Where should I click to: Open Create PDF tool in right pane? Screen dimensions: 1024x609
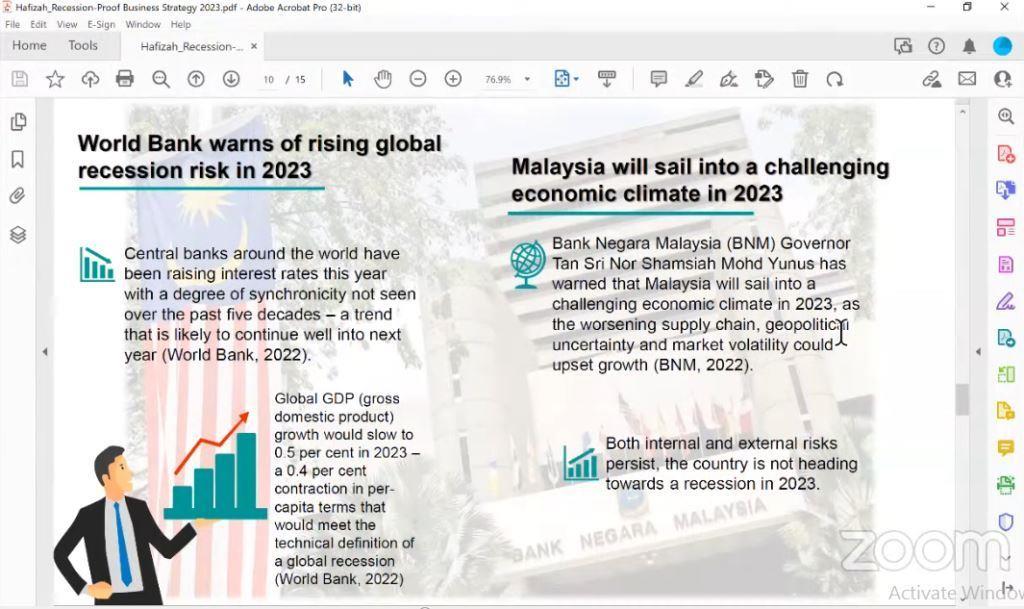click(1006, 154)
